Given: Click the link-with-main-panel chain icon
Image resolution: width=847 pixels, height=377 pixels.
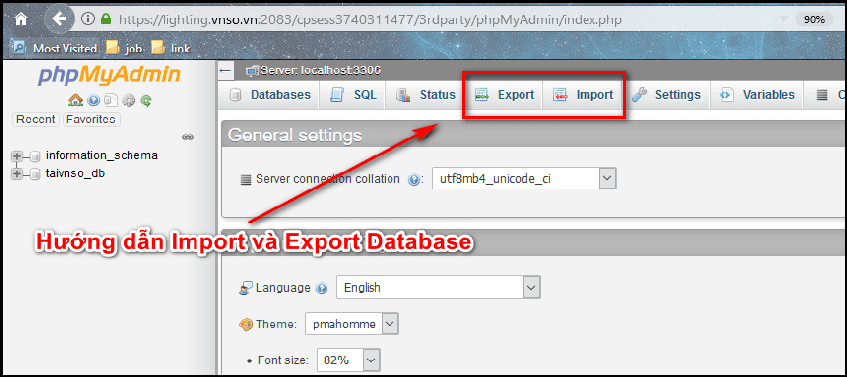Looking at the screenshot, I should click(187, 137).
